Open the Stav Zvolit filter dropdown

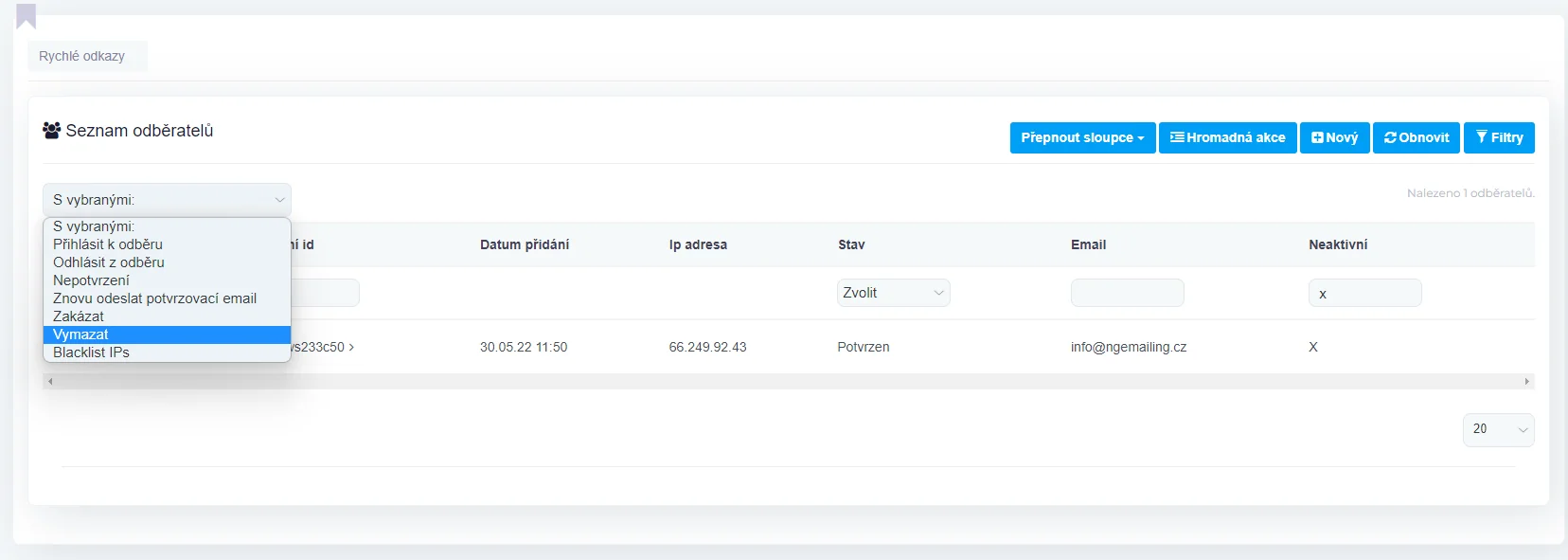click(893, 293)
